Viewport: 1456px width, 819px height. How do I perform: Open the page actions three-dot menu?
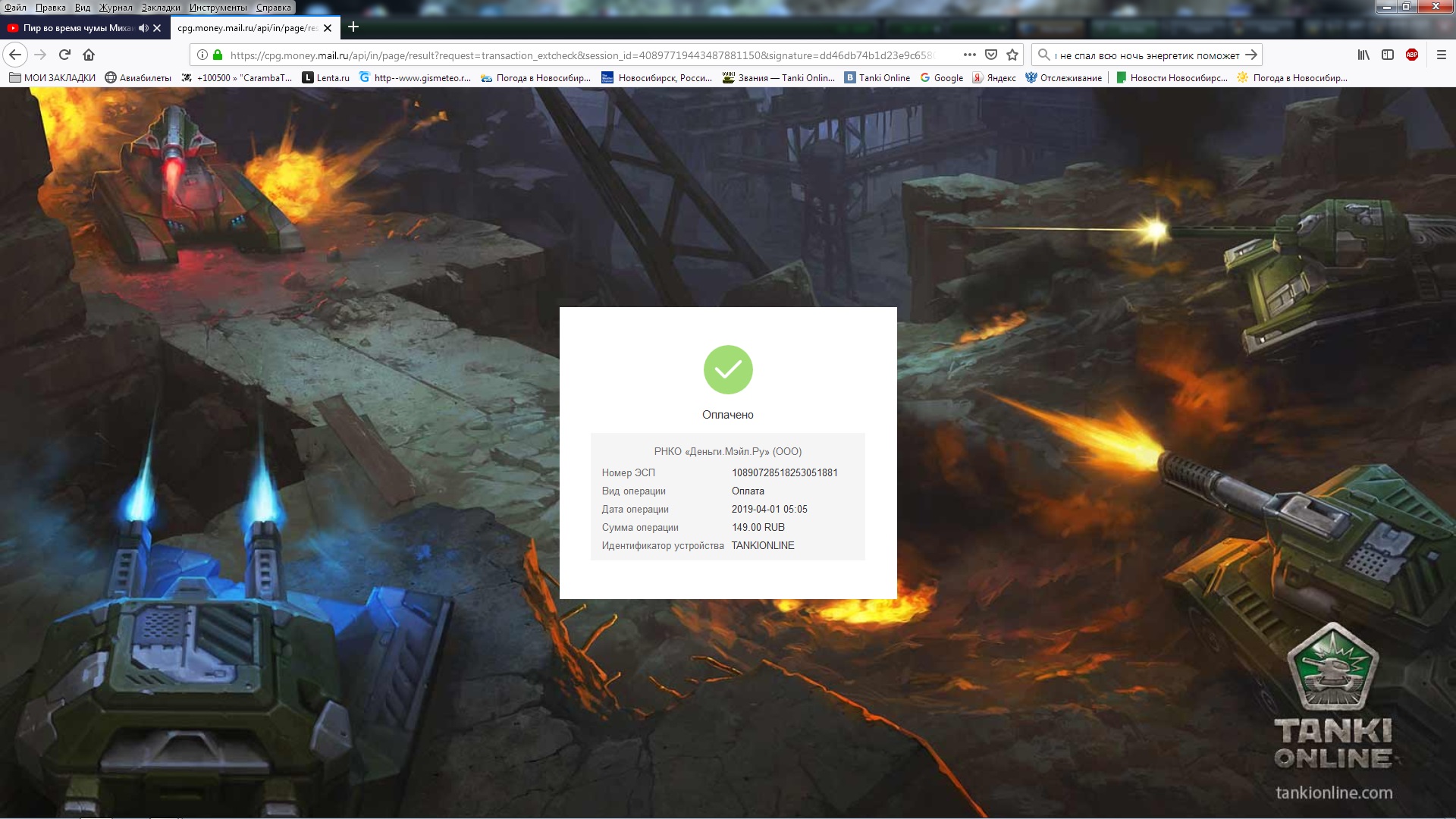point(969,55)
